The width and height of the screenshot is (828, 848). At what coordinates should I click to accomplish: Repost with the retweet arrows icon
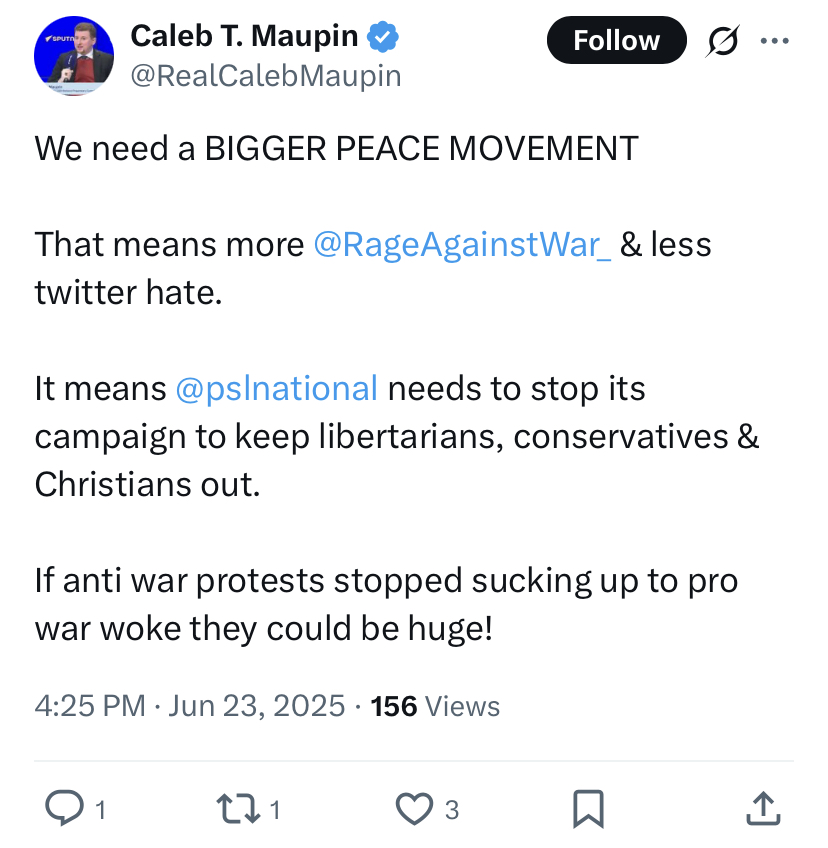pos(237,809)
